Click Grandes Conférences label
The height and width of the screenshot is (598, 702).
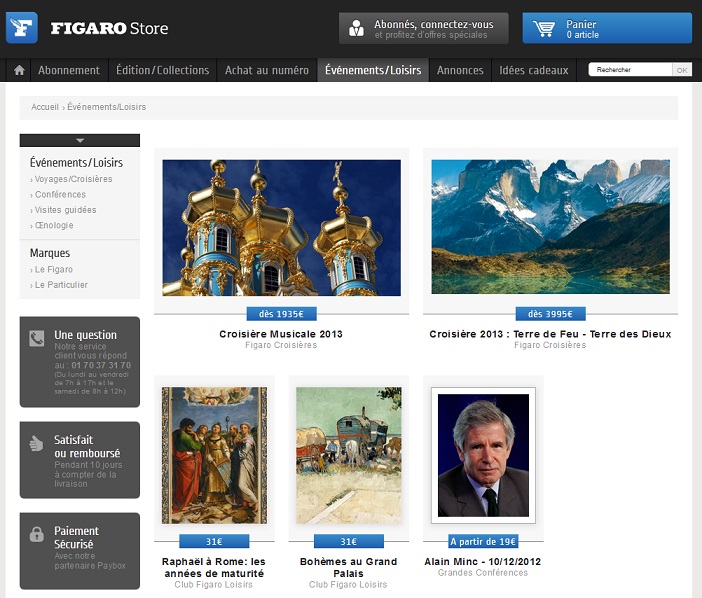pyautogui.click(x=483, y=572)
